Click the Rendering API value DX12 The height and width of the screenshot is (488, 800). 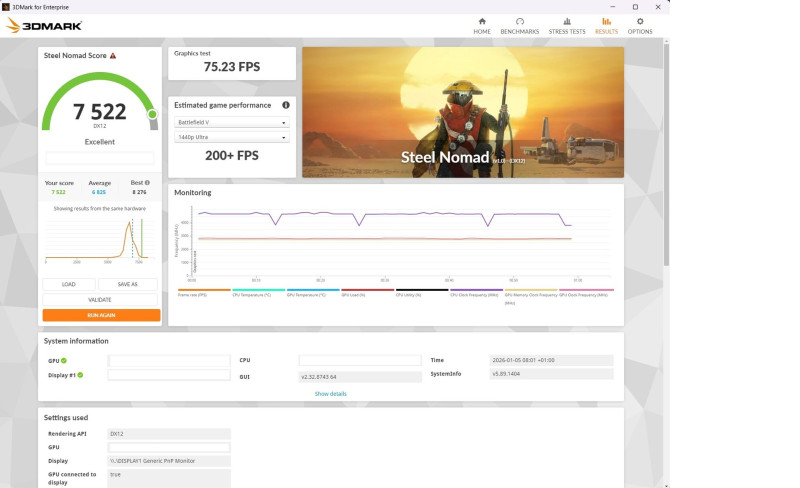tap(169, 434)
